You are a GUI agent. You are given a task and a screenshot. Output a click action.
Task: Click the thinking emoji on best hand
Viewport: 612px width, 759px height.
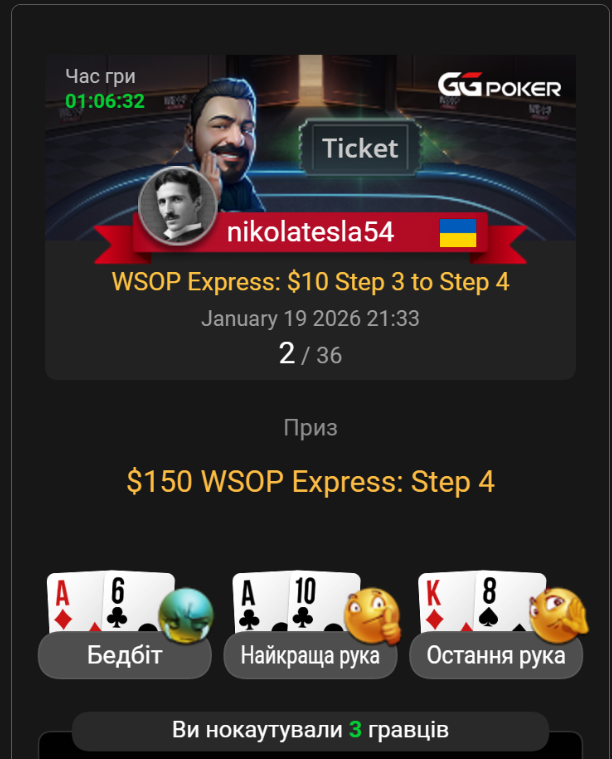tap(373, 615)
